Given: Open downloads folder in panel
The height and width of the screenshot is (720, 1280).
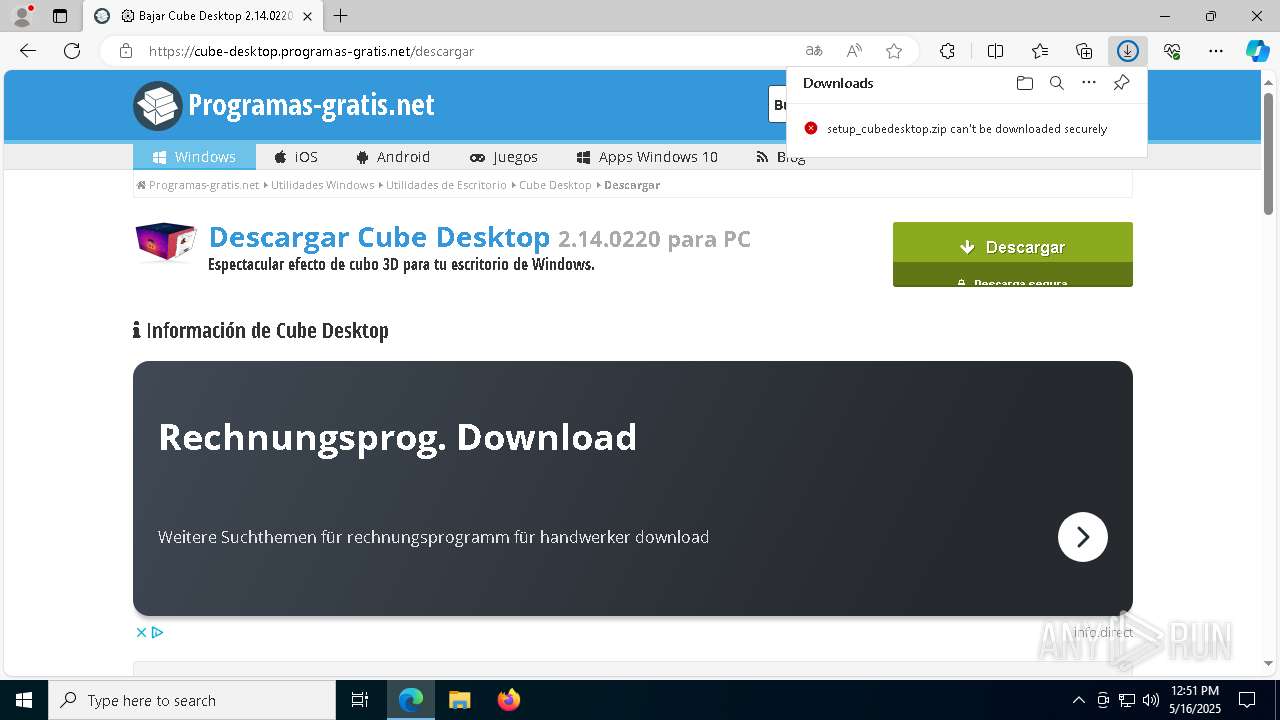Looking at the screenshot, I should click(x=1024, y=83).
